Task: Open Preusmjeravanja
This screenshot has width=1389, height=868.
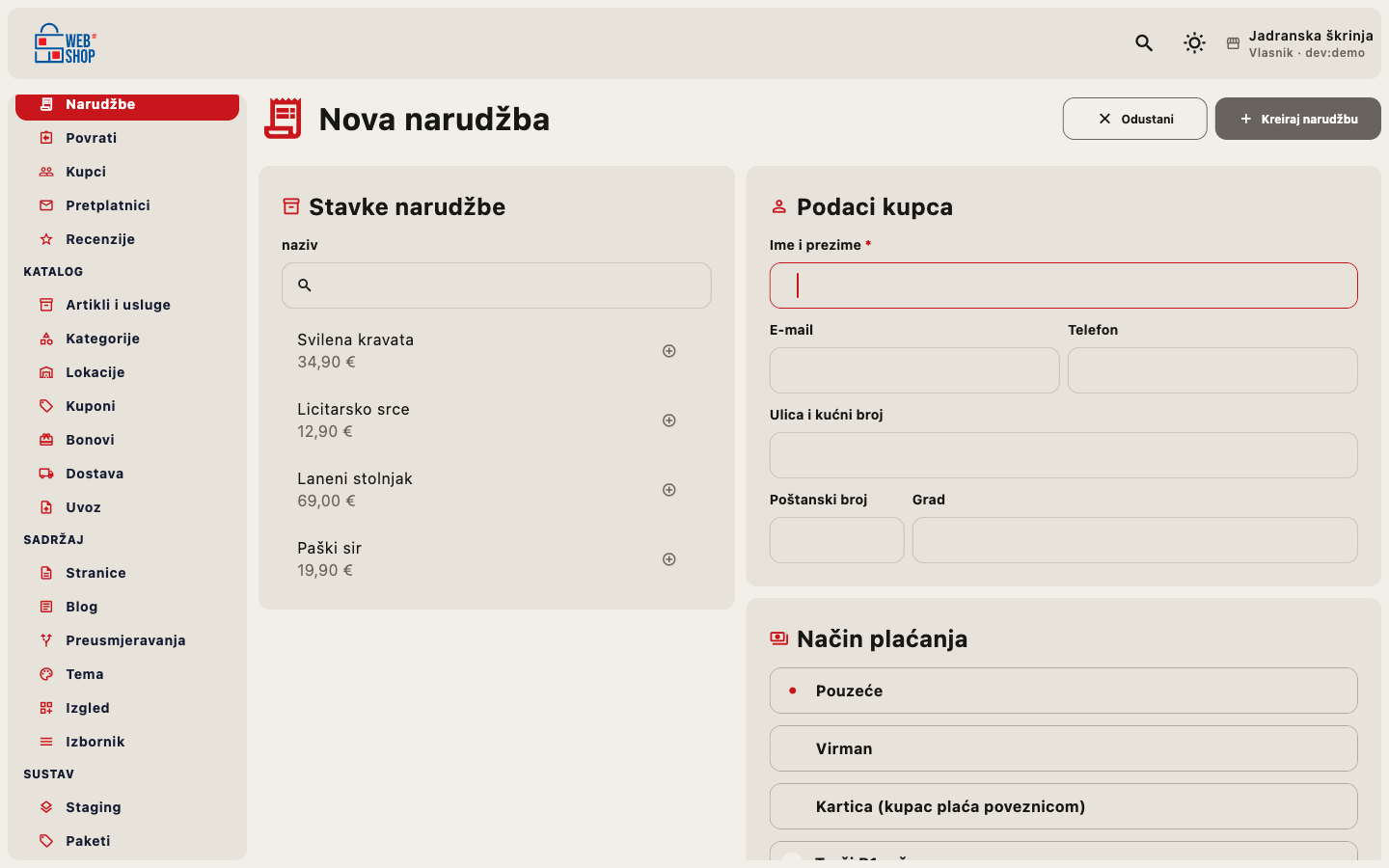Action: pyautogui.click(x=127, y=640)
